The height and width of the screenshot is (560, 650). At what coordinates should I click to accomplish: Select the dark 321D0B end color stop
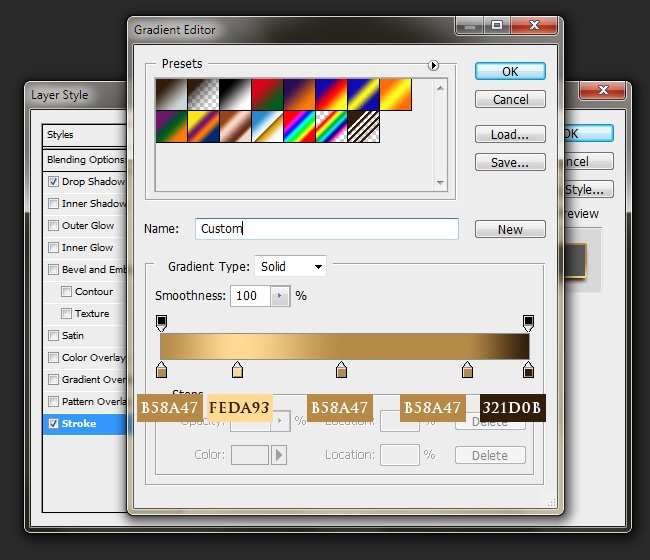tap(528, 370)
